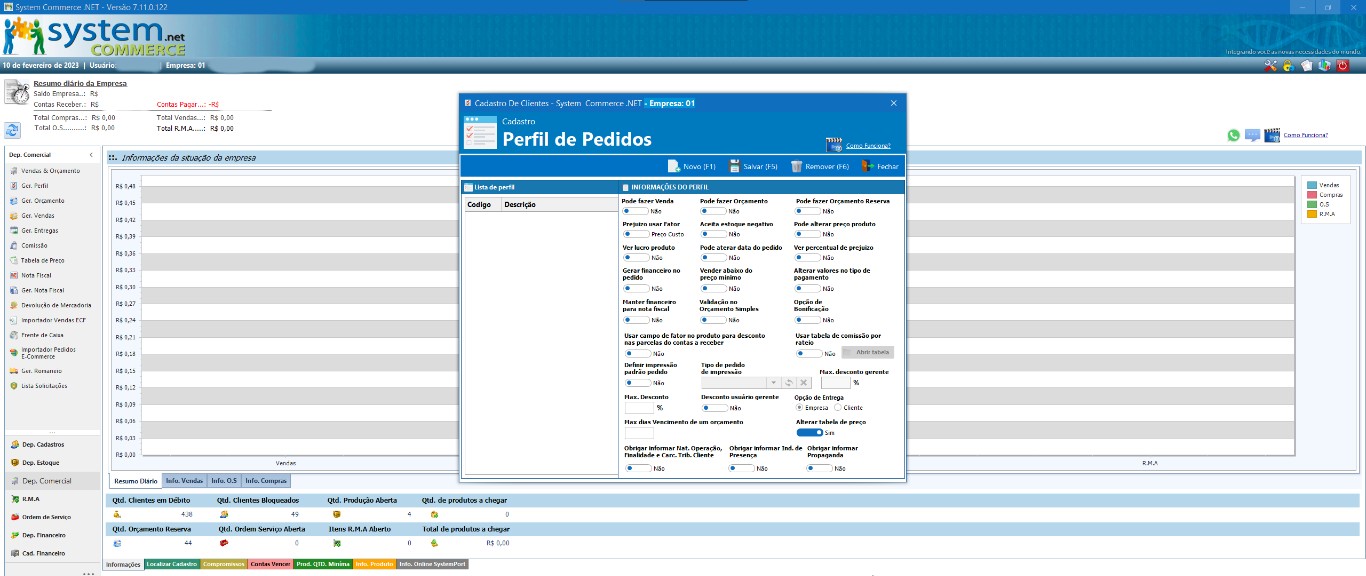Click refresh icon beside Tipo de pedido
1366x576 pixels.
pos(788,382)
